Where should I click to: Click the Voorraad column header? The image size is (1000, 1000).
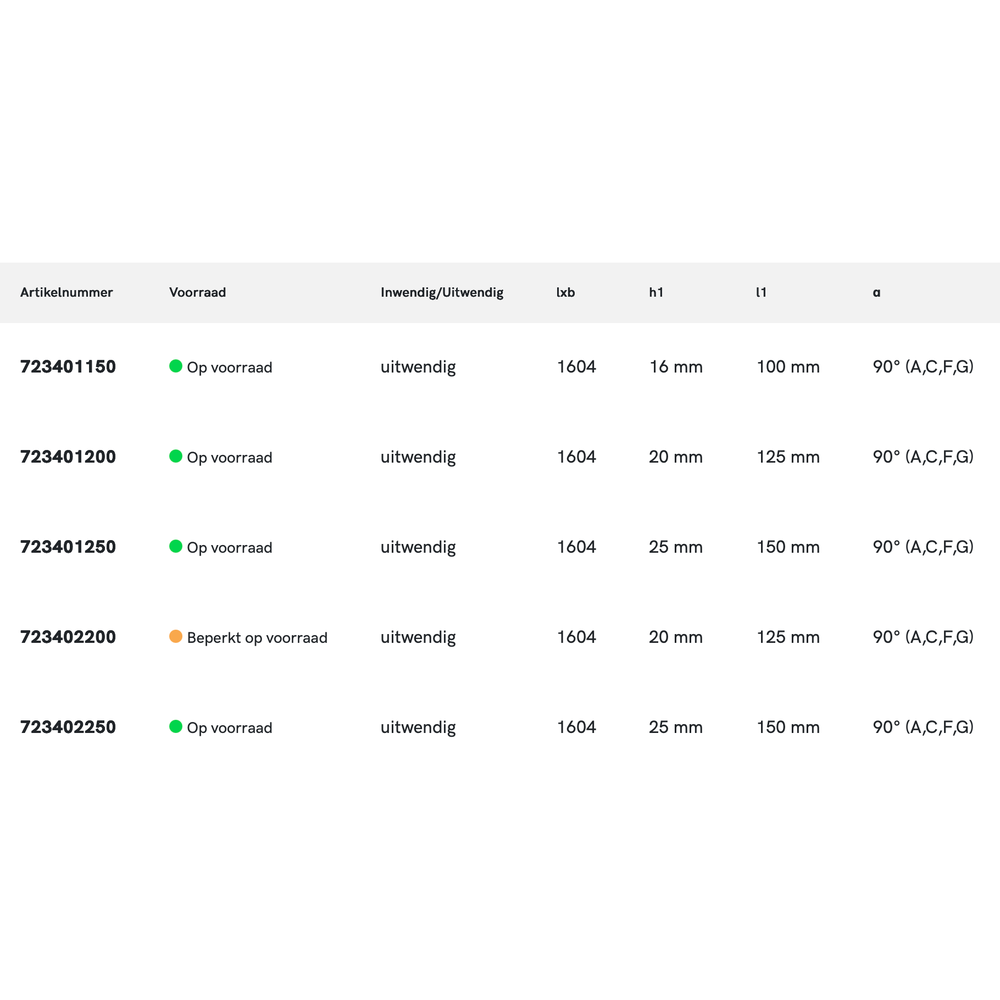(197, 293)
